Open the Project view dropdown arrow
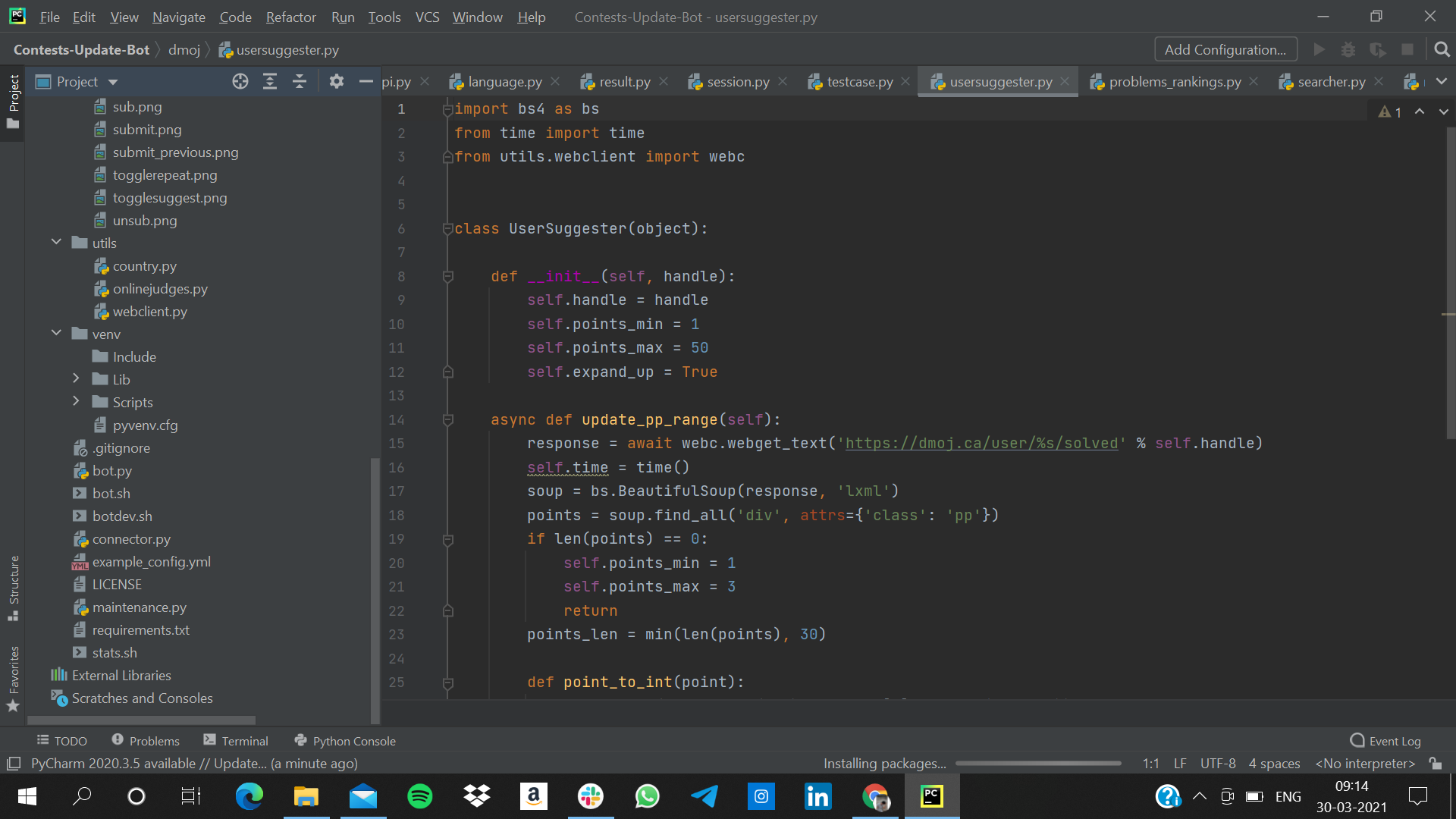Image resolution: width=1456 pixels, height=819 pixels. tap(113, 82)
